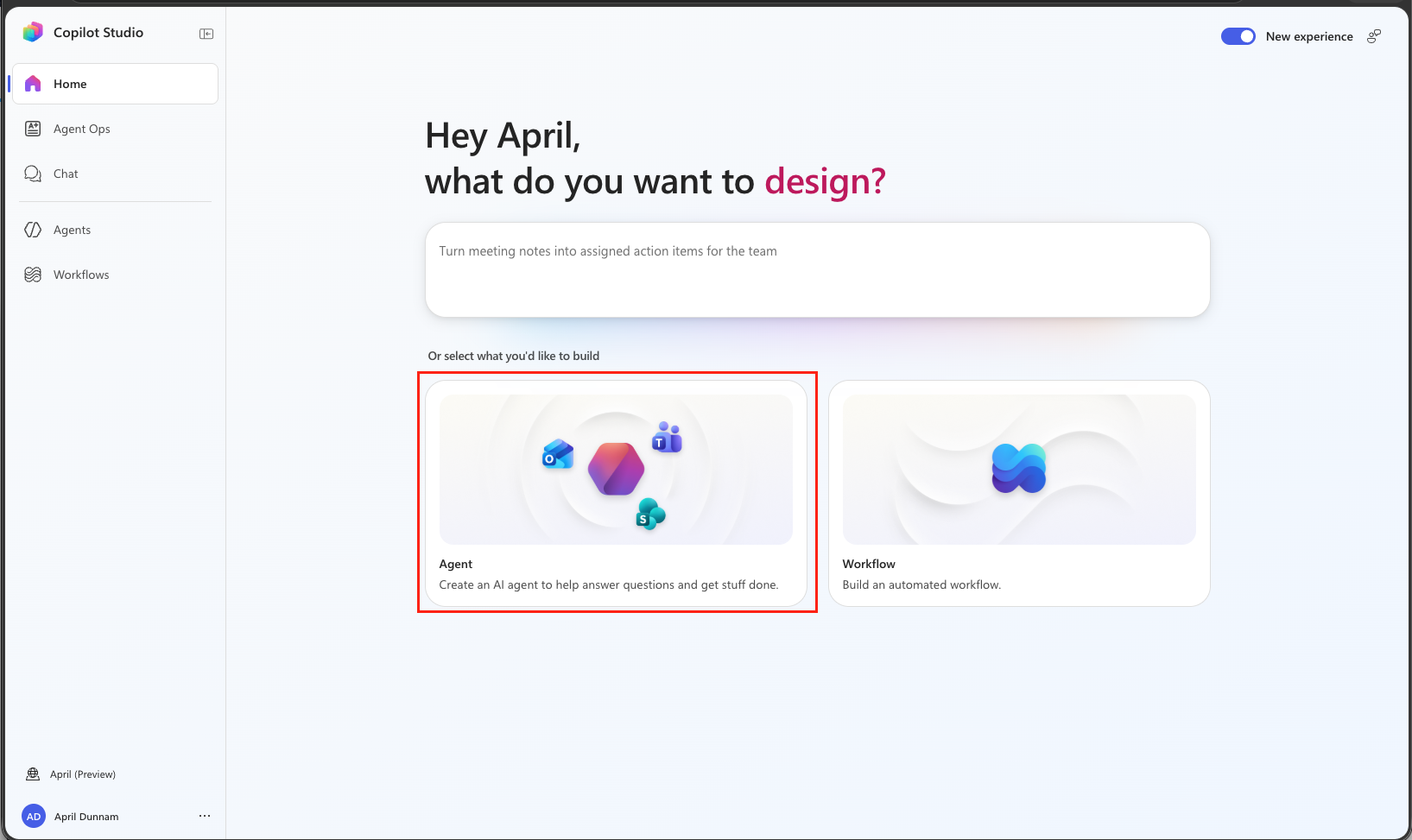Click the "Copilot Studio" title text

point(98,32)
